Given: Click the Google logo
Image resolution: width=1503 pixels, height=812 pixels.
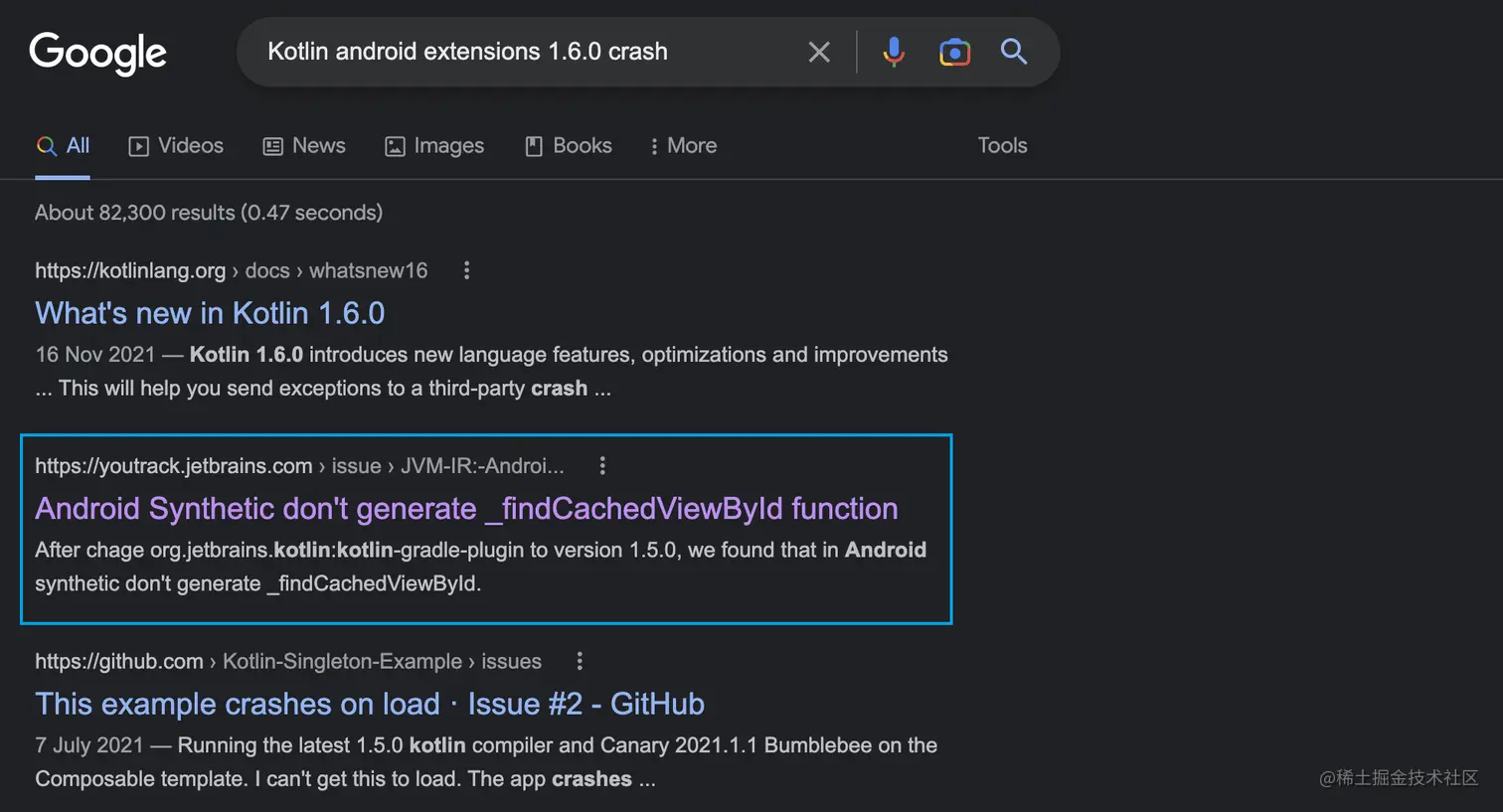Looking at the screenshot, I should pyautogui.click(x=97, y=53).
